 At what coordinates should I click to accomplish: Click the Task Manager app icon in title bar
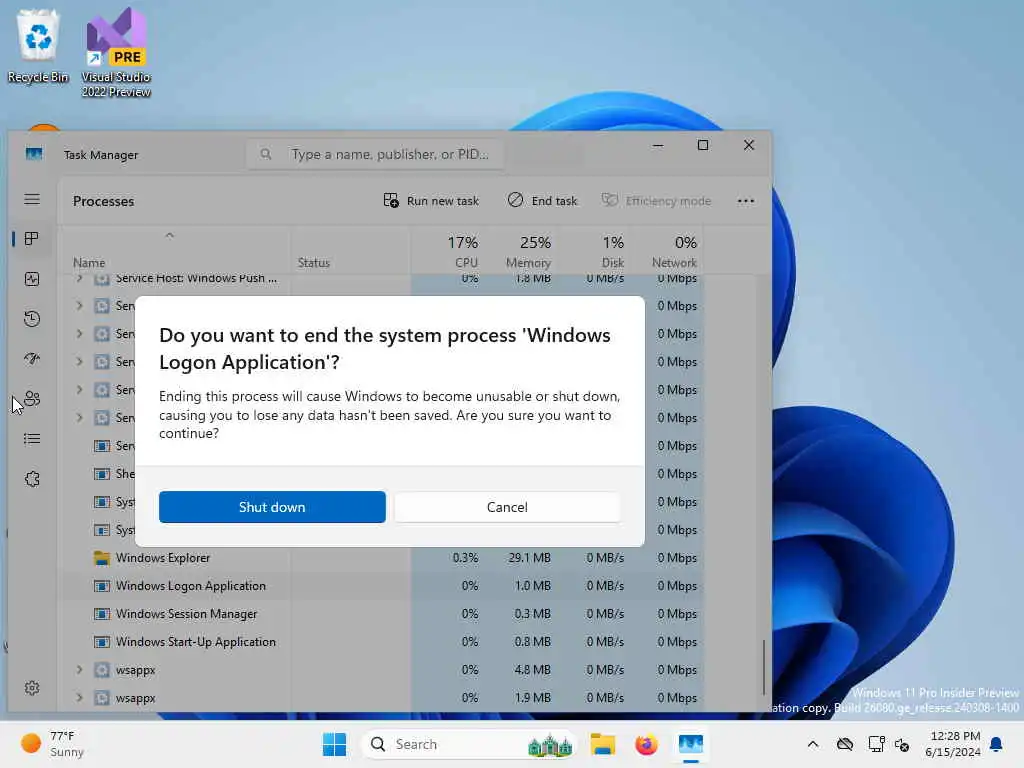[34, 154]
